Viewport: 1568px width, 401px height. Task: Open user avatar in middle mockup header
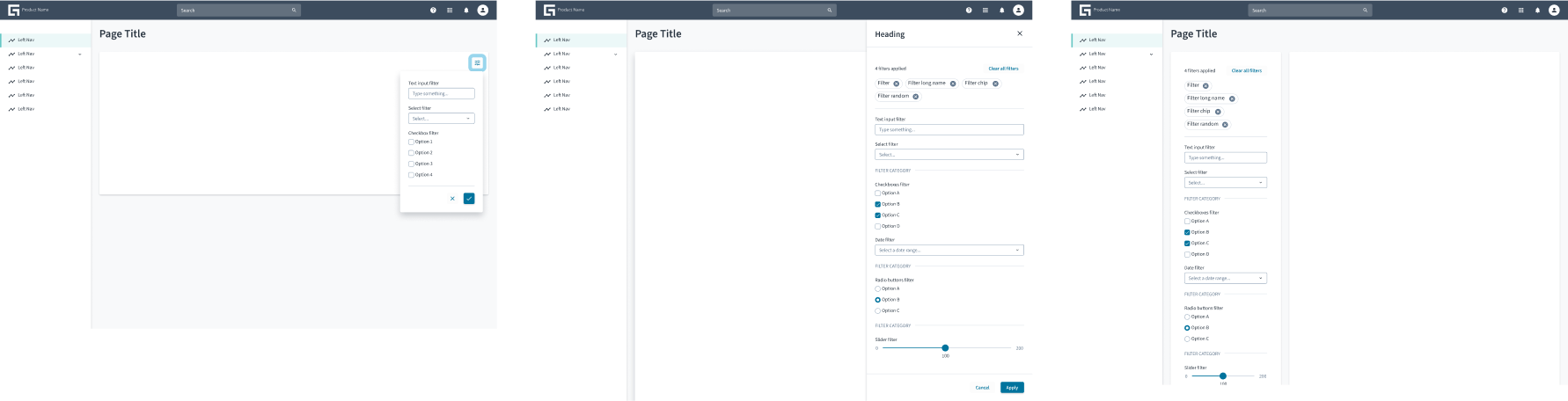click(x=1018, y=10)
